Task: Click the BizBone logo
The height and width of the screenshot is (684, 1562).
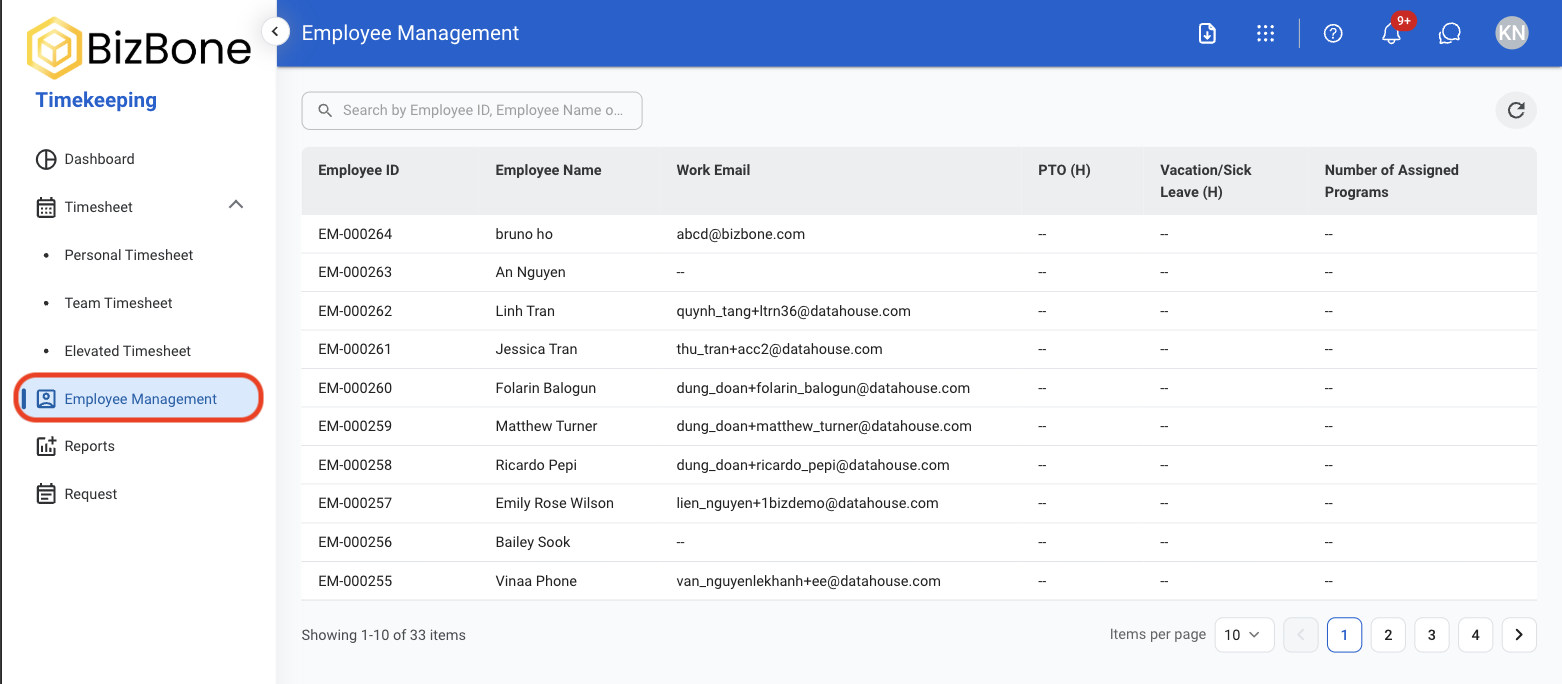Action: click(x=139, y=47)
